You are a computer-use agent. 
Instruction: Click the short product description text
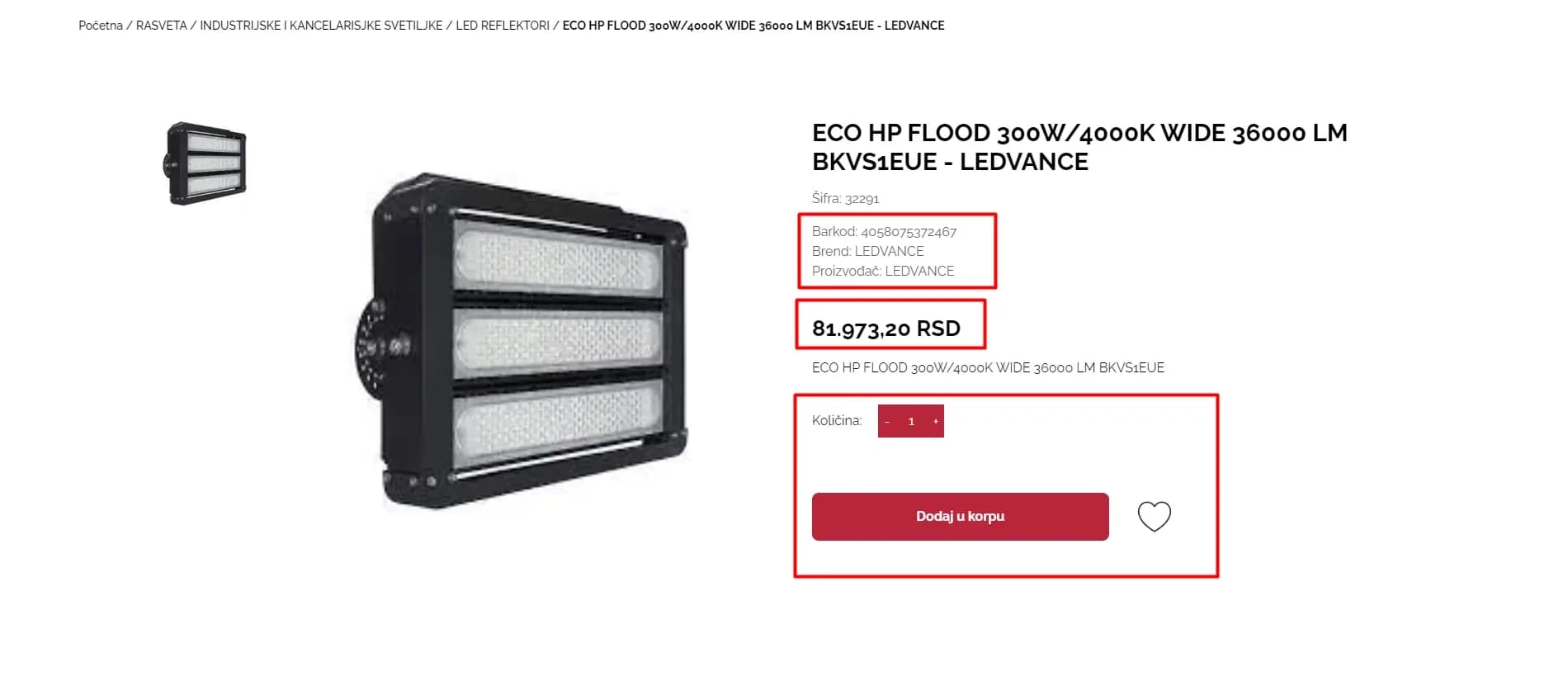(988, 367)
